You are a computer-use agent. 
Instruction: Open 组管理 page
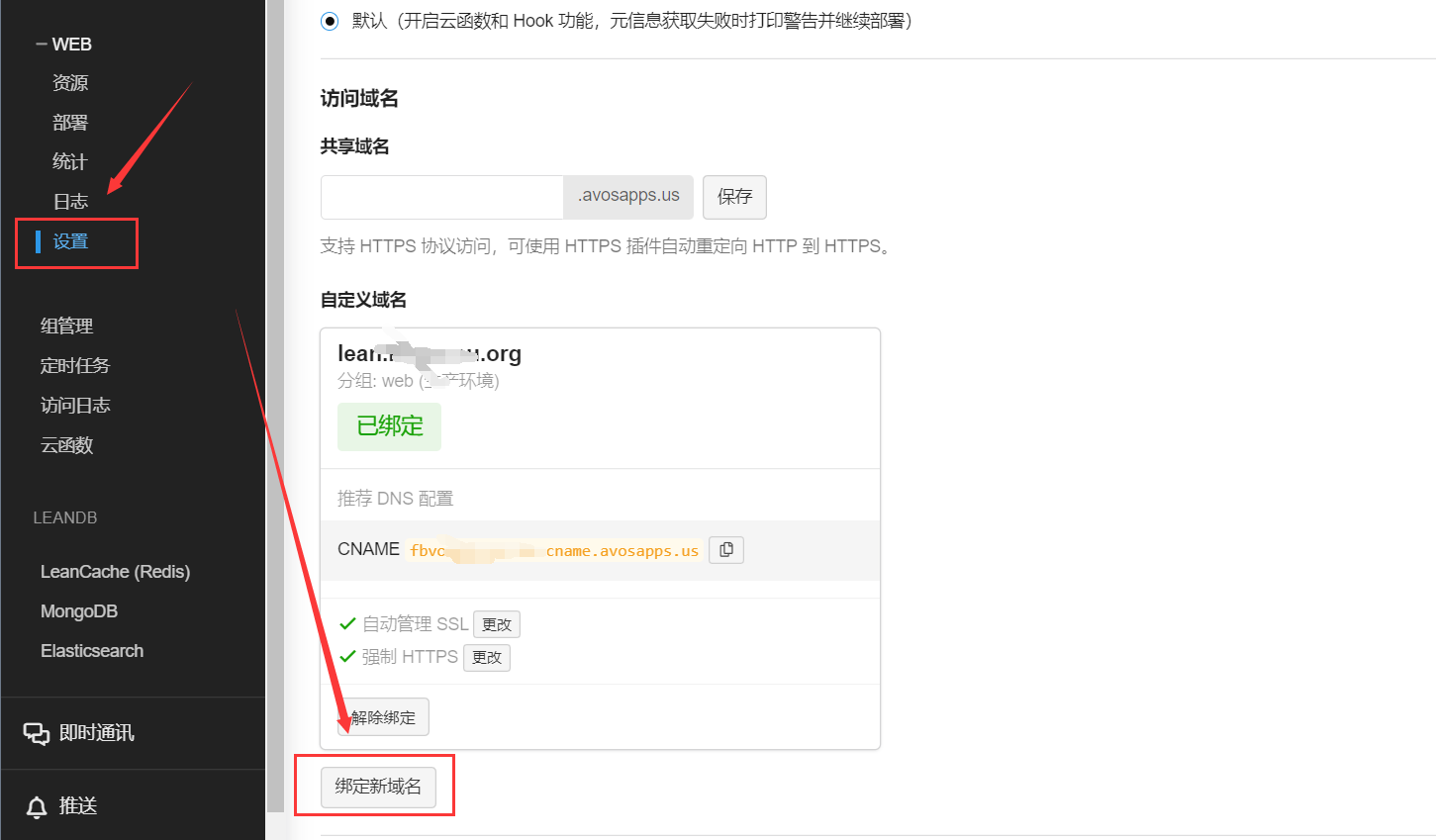(x=67, y=326)
